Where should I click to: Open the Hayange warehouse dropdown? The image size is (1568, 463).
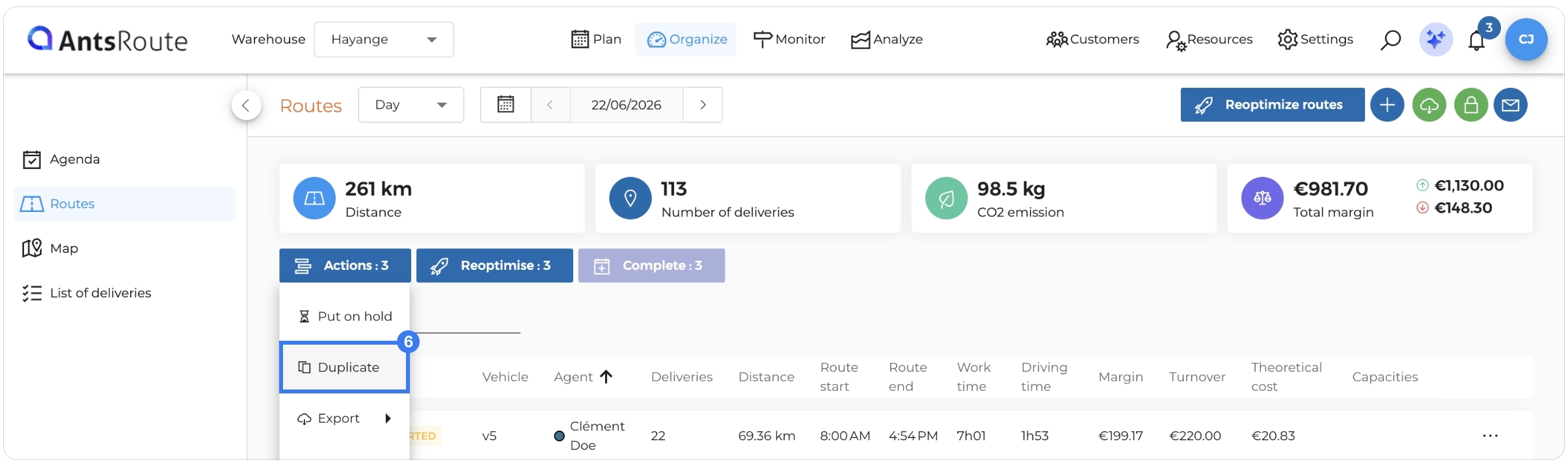click(384, 40)
